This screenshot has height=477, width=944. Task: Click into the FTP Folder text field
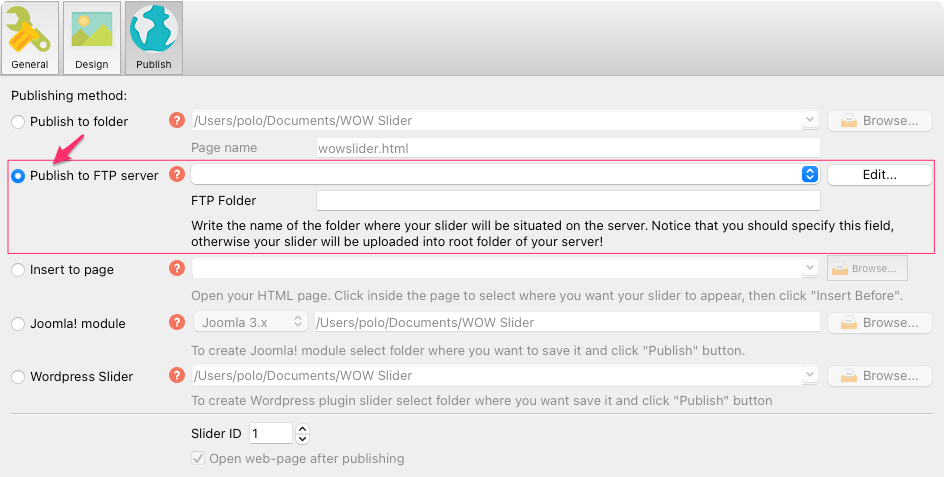pos(567,201)
